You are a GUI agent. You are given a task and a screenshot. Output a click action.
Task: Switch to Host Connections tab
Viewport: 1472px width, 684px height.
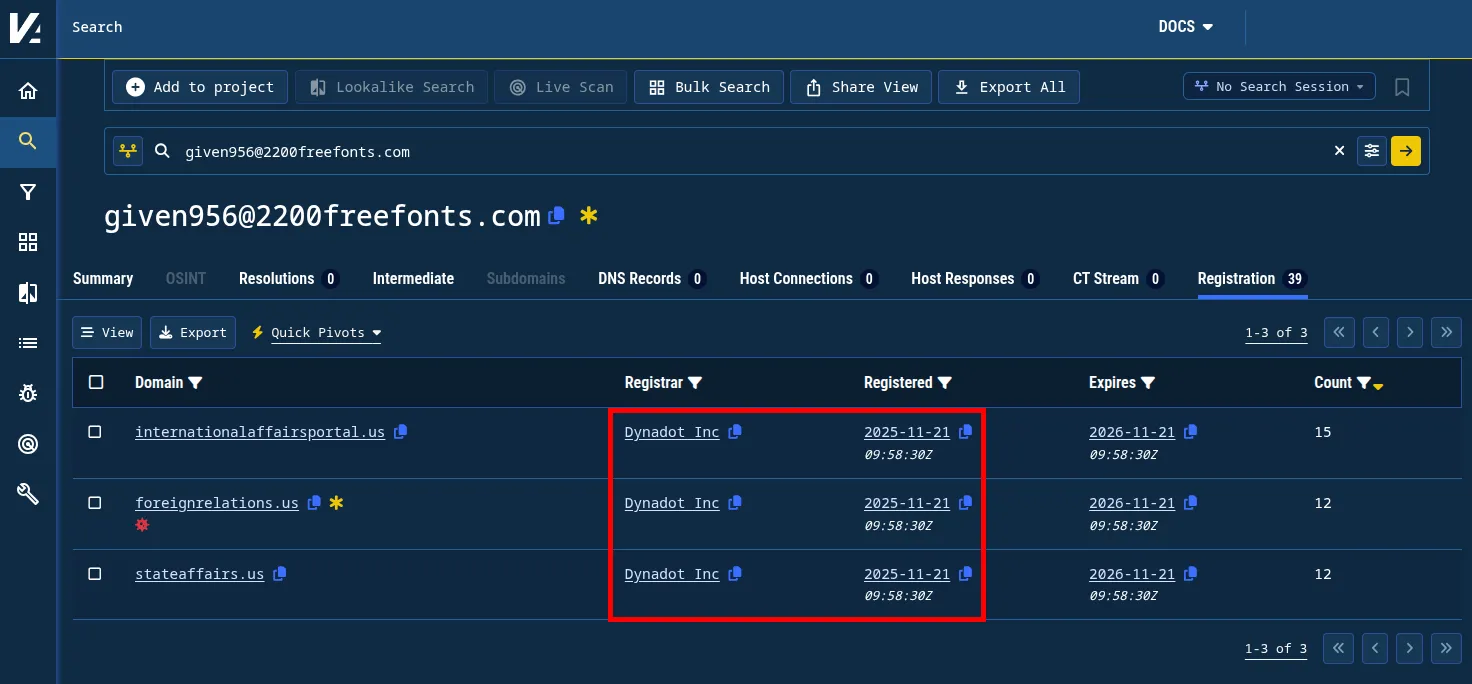click(809, 279)
